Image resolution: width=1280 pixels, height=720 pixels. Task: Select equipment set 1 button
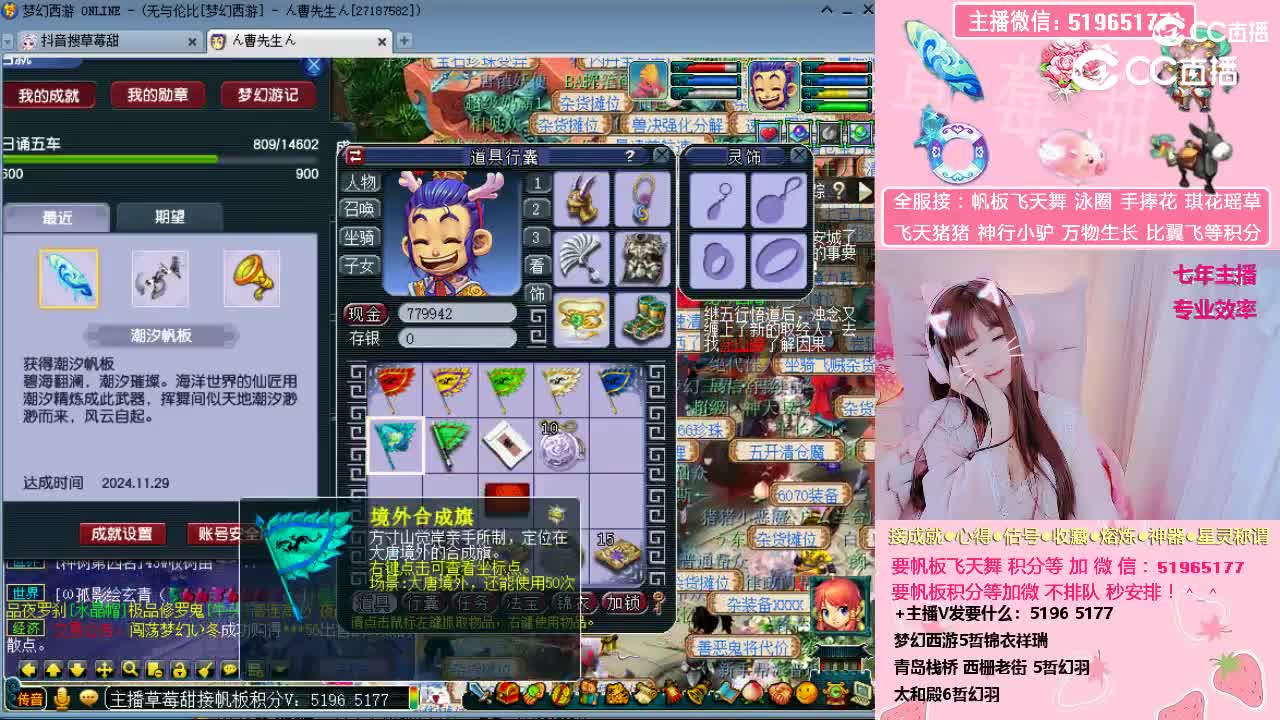point(537,183)
